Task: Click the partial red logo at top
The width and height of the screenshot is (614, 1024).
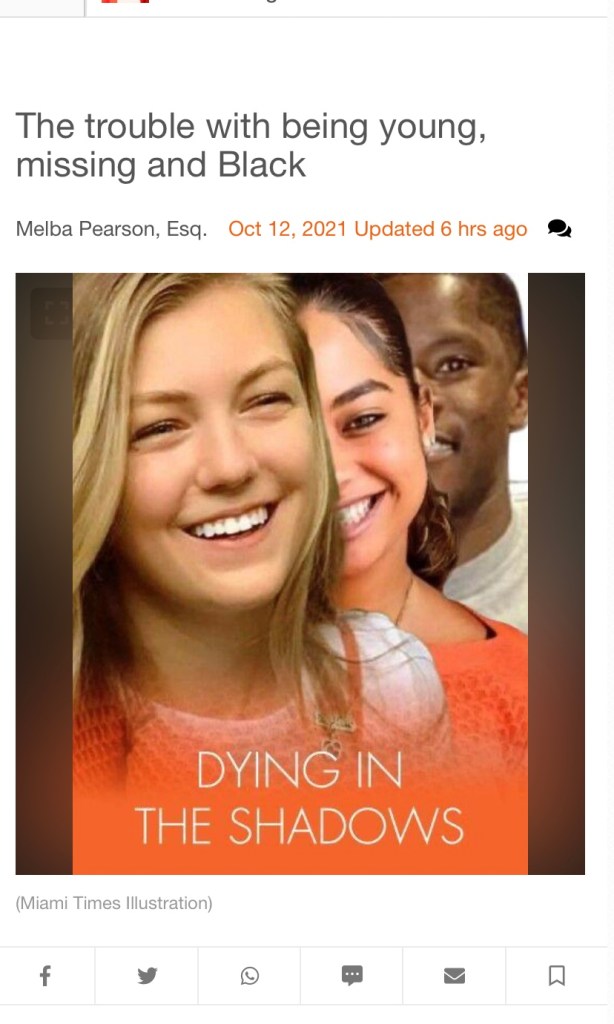Action: tap(125, 2)
